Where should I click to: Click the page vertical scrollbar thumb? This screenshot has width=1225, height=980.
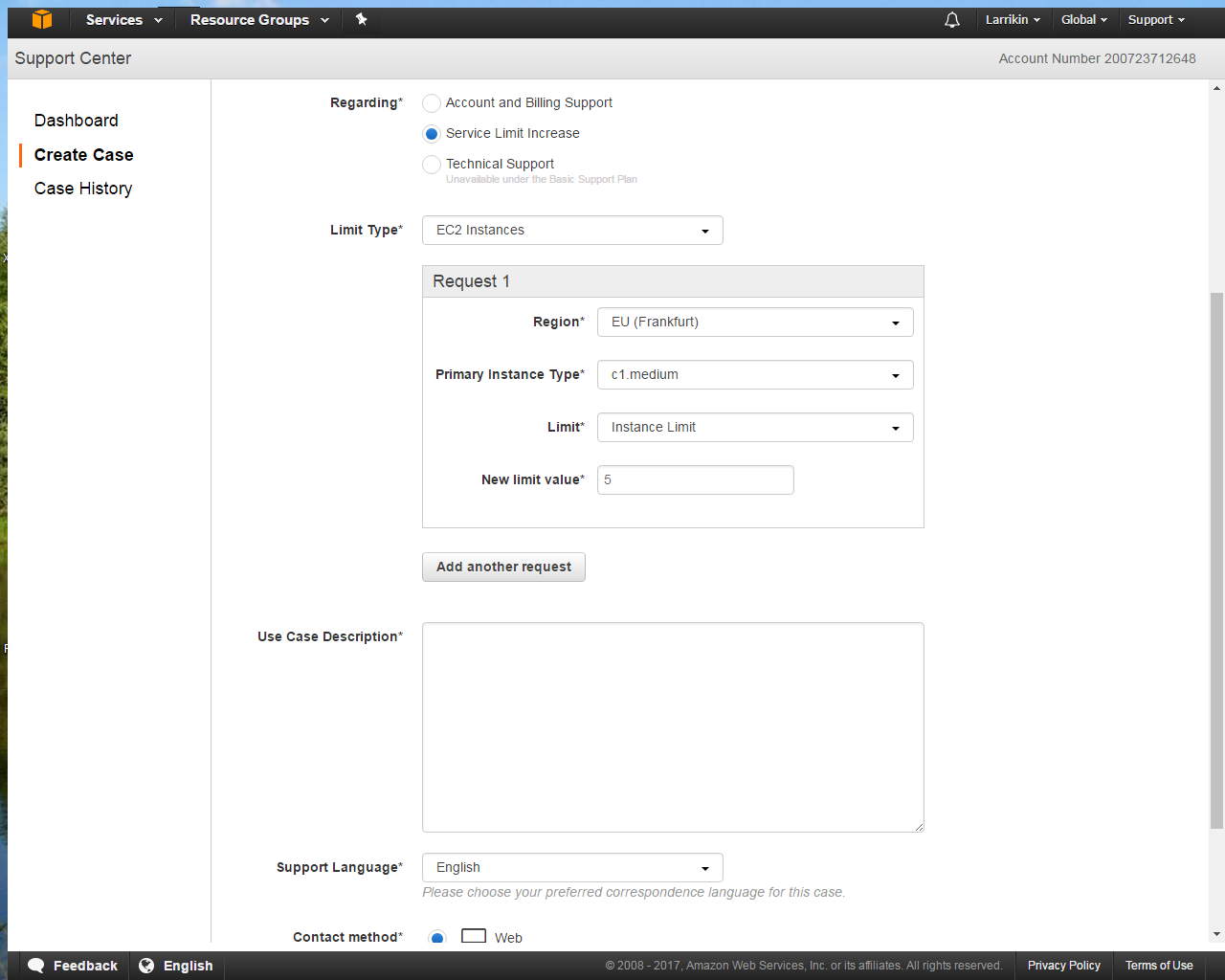tap(1217, 560)
